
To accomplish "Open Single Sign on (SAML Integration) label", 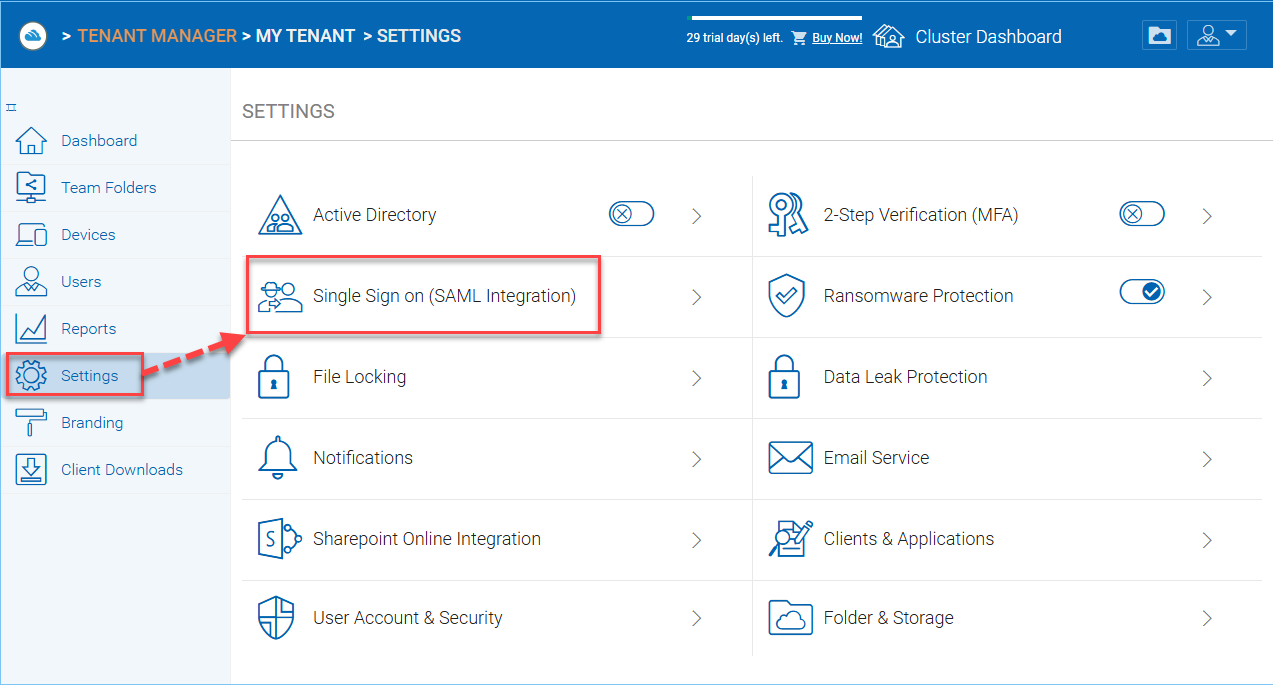I will tap(444, 296).
